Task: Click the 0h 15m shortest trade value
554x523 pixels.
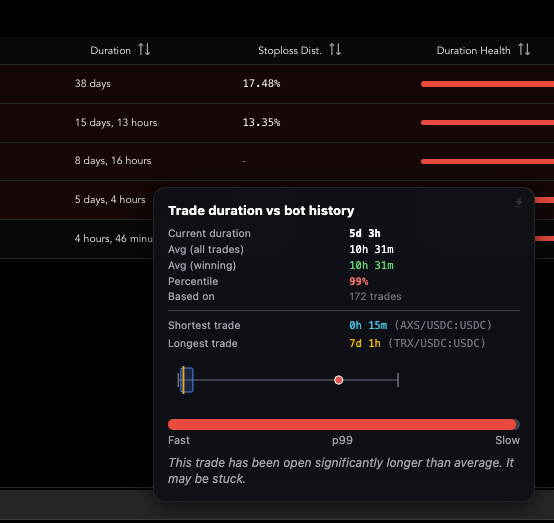Action: (368, 325)
